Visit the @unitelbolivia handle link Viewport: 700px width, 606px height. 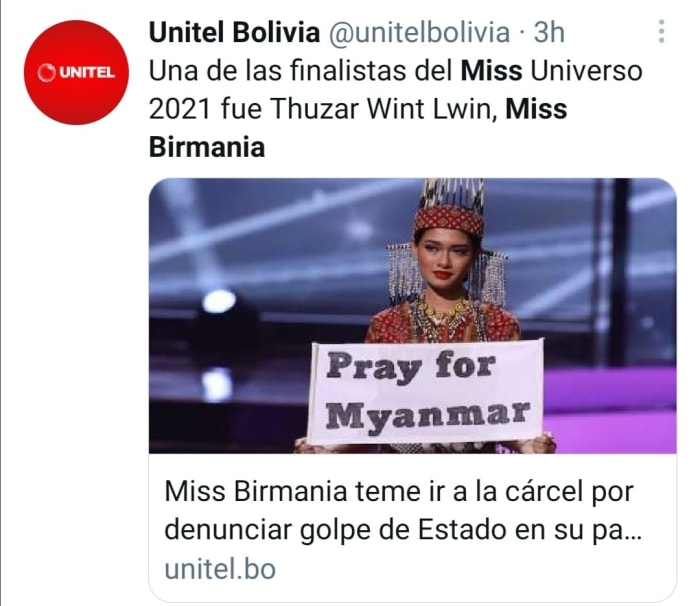(x=419, y=32)
